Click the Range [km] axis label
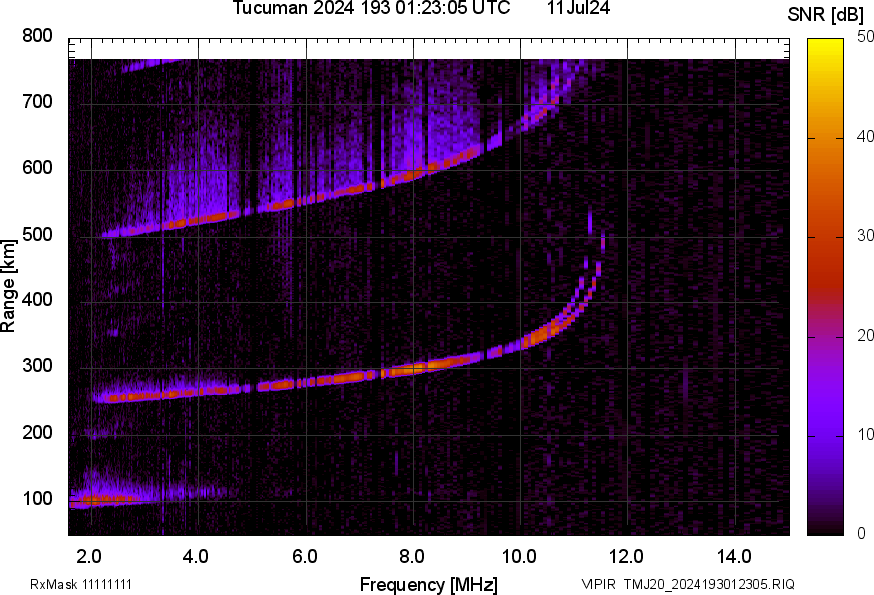 point(10,285)
